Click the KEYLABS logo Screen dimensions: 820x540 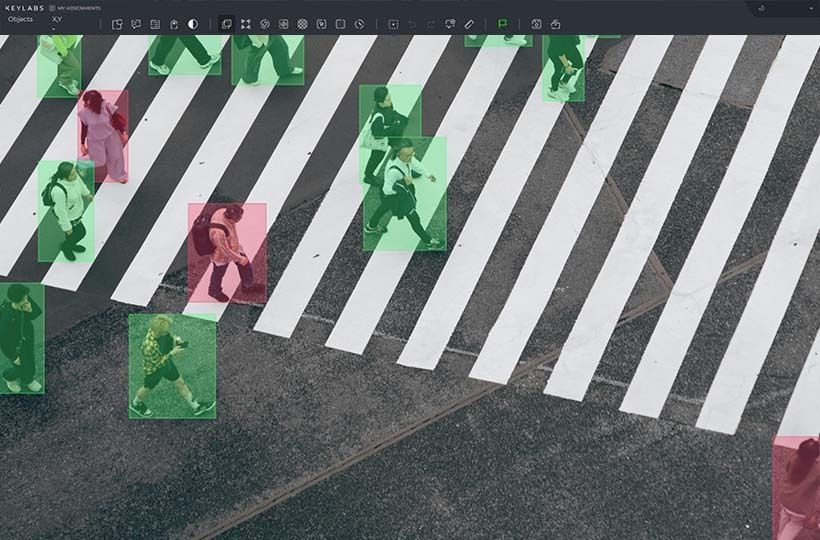24,8
